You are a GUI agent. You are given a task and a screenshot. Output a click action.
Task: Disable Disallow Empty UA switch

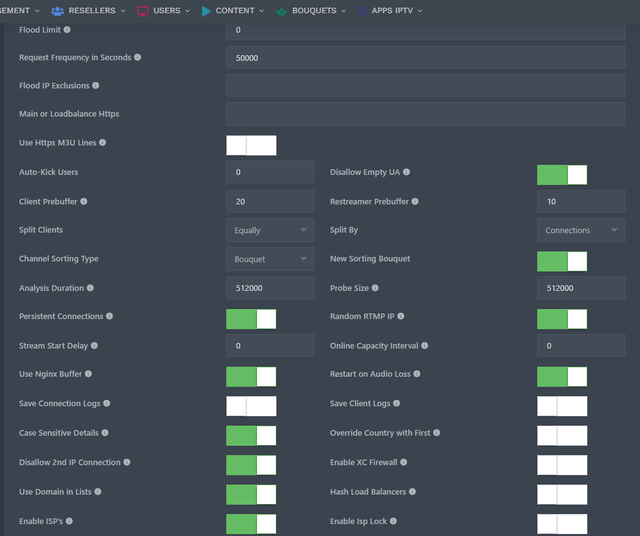[562, 175]
